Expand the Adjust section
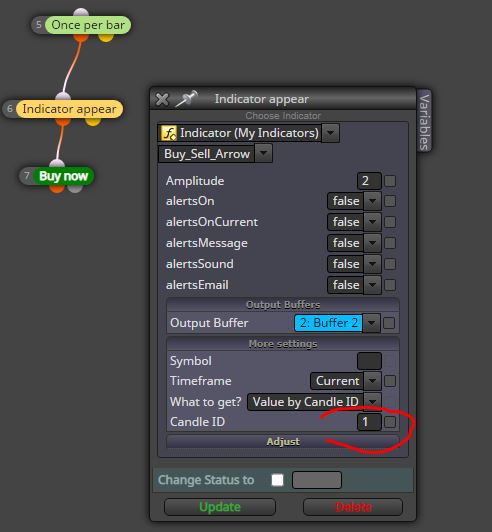Image resolution: width=492 pixels, height=532 pixels. (x=283, y=442)
